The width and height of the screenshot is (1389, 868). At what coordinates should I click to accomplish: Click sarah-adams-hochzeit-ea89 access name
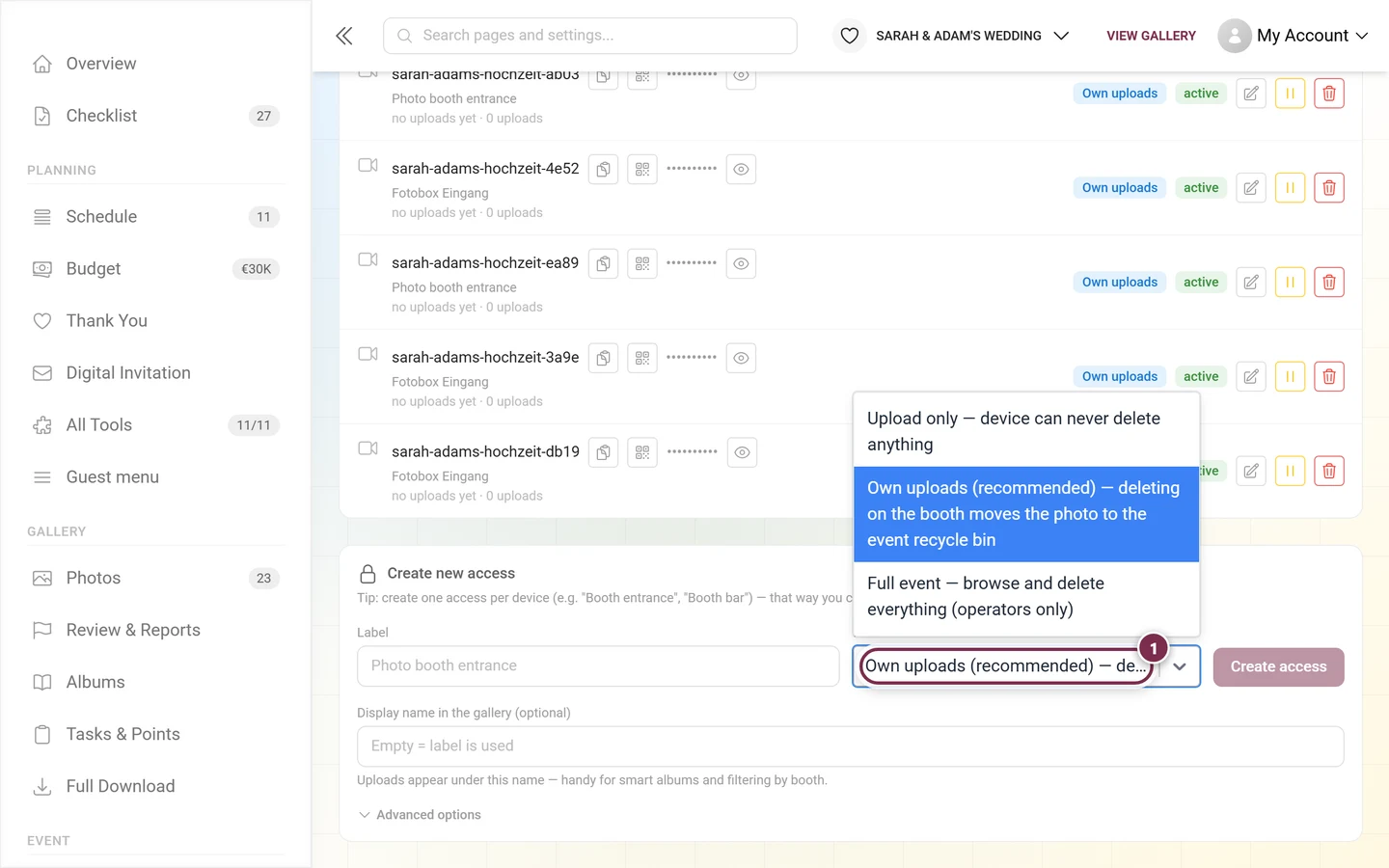click(485, 262)
